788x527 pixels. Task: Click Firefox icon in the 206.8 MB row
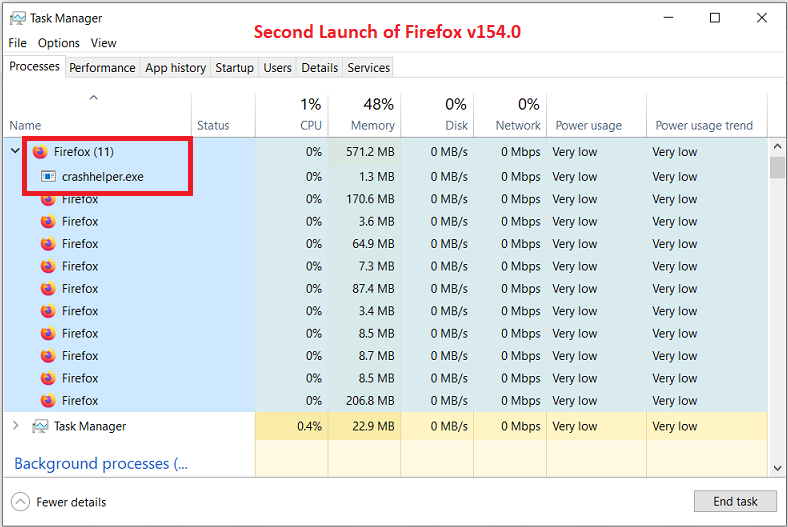[x=48, y=400]
